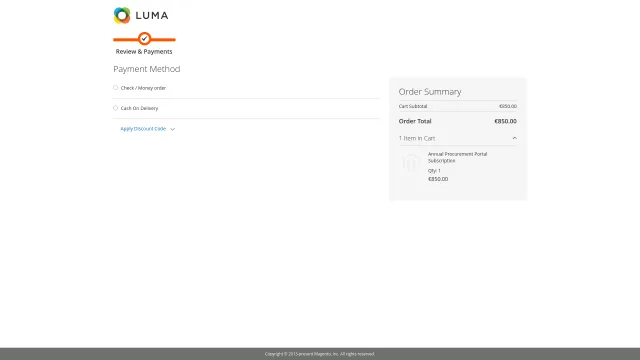The height and width of the screenshot is (360, 640).
Task: Click the Review & Payments step label
Action: (144, 51)
